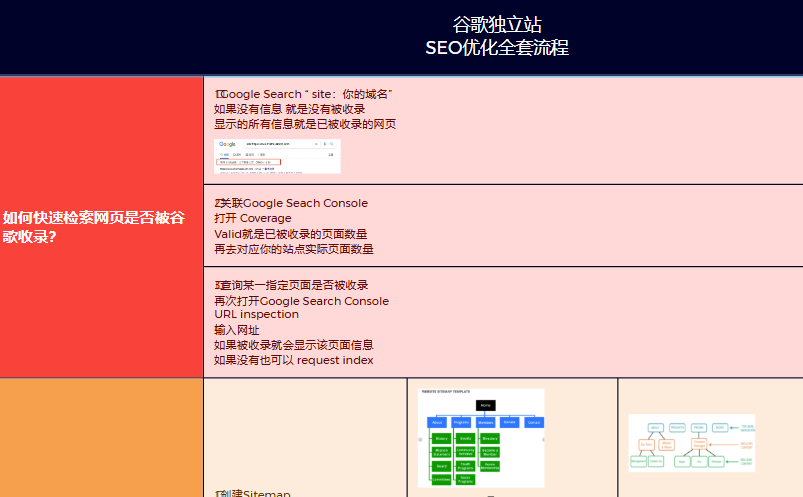The width and height of the screenshot is (803, 497).
Task: Click the text '显示的所有信息就是已被收录的网页'
Action: 305,124
